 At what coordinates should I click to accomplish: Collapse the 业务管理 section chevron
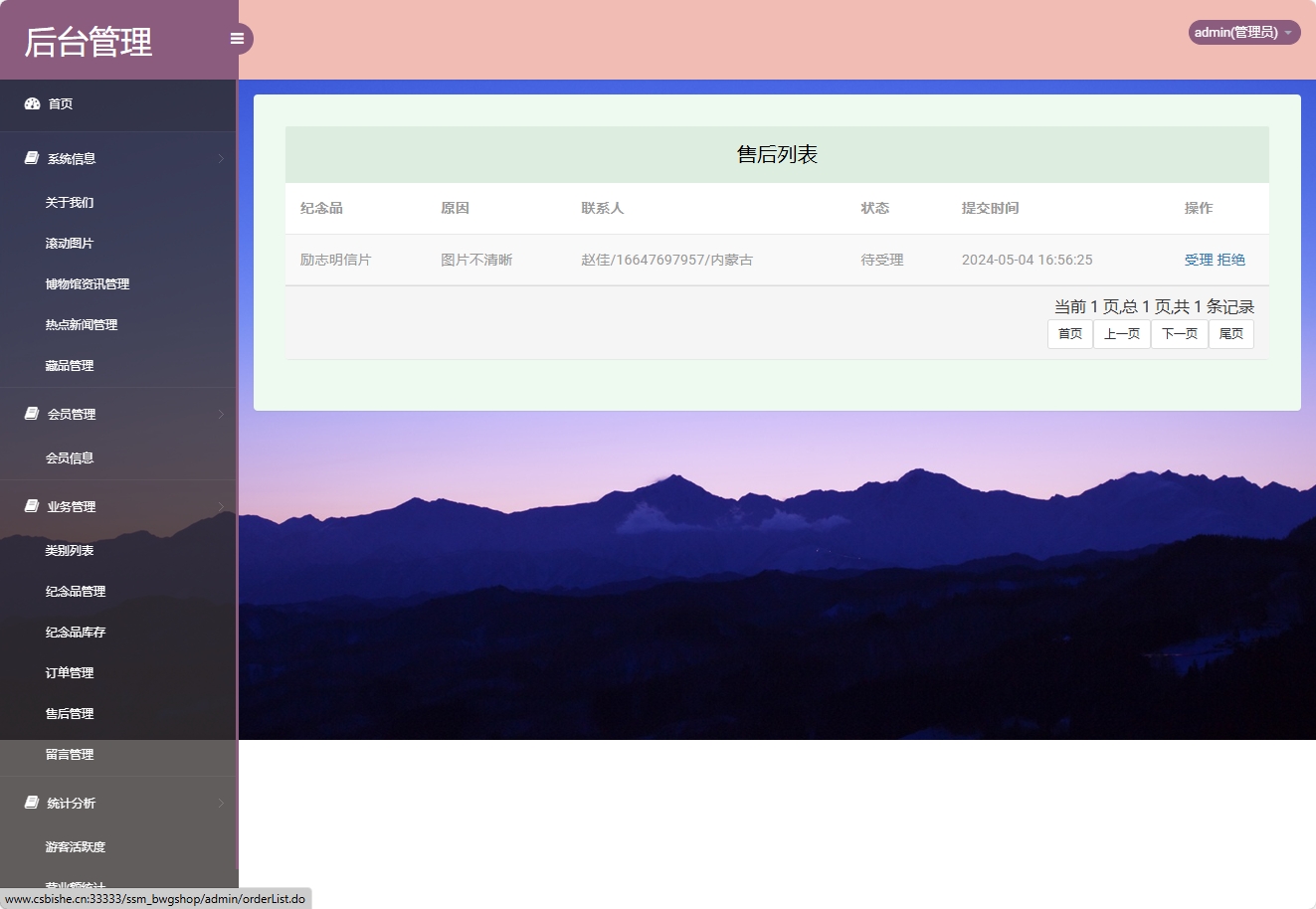(221, 506)
